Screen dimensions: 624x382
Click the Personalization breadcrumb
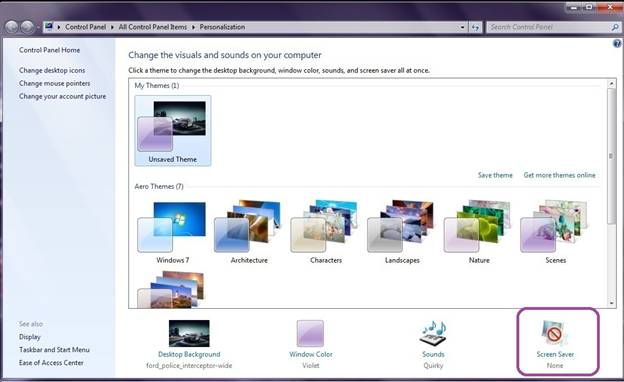[222, 27]
